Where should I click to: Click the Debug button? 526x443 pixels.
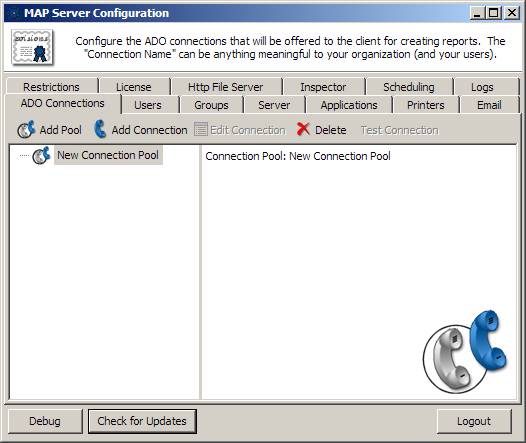[x=45, y=421]
